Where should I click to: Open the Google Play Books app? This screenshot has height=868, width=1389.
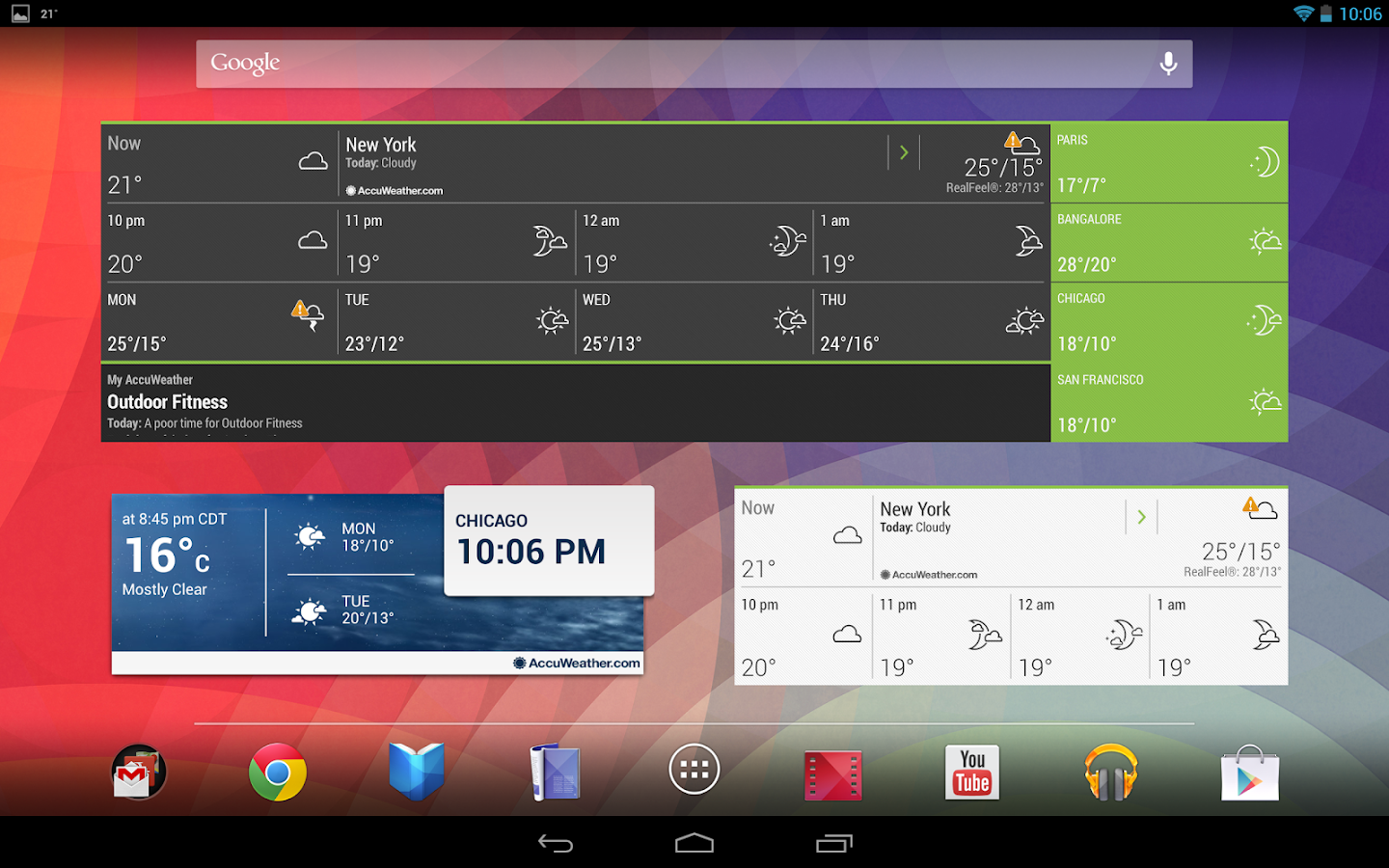[x=416, y=772]
